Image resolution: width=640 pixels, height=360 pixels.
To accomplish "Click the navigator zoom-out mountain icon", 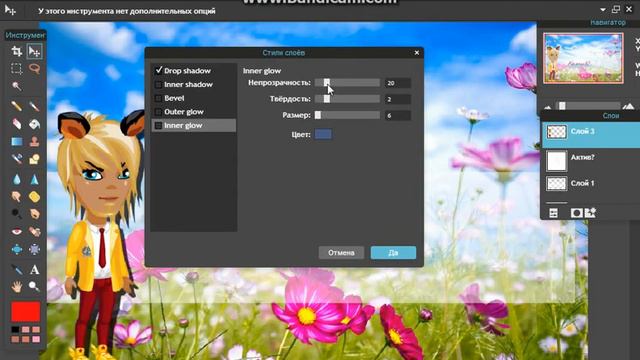I will coord(548,108).
